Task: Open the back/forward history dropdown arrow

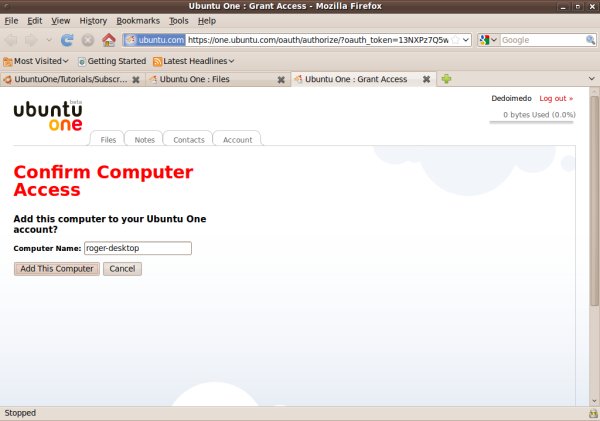Action: pyautogui.click(x=49, y=40)
